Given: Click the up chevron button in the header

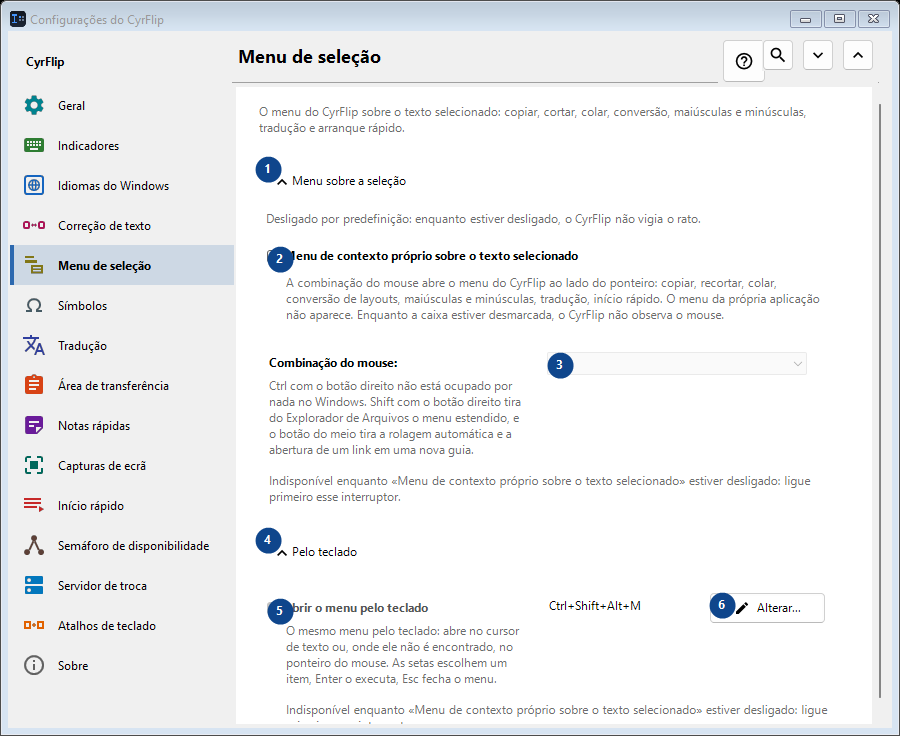Looking at the screenshot, I should coord(858,55).
